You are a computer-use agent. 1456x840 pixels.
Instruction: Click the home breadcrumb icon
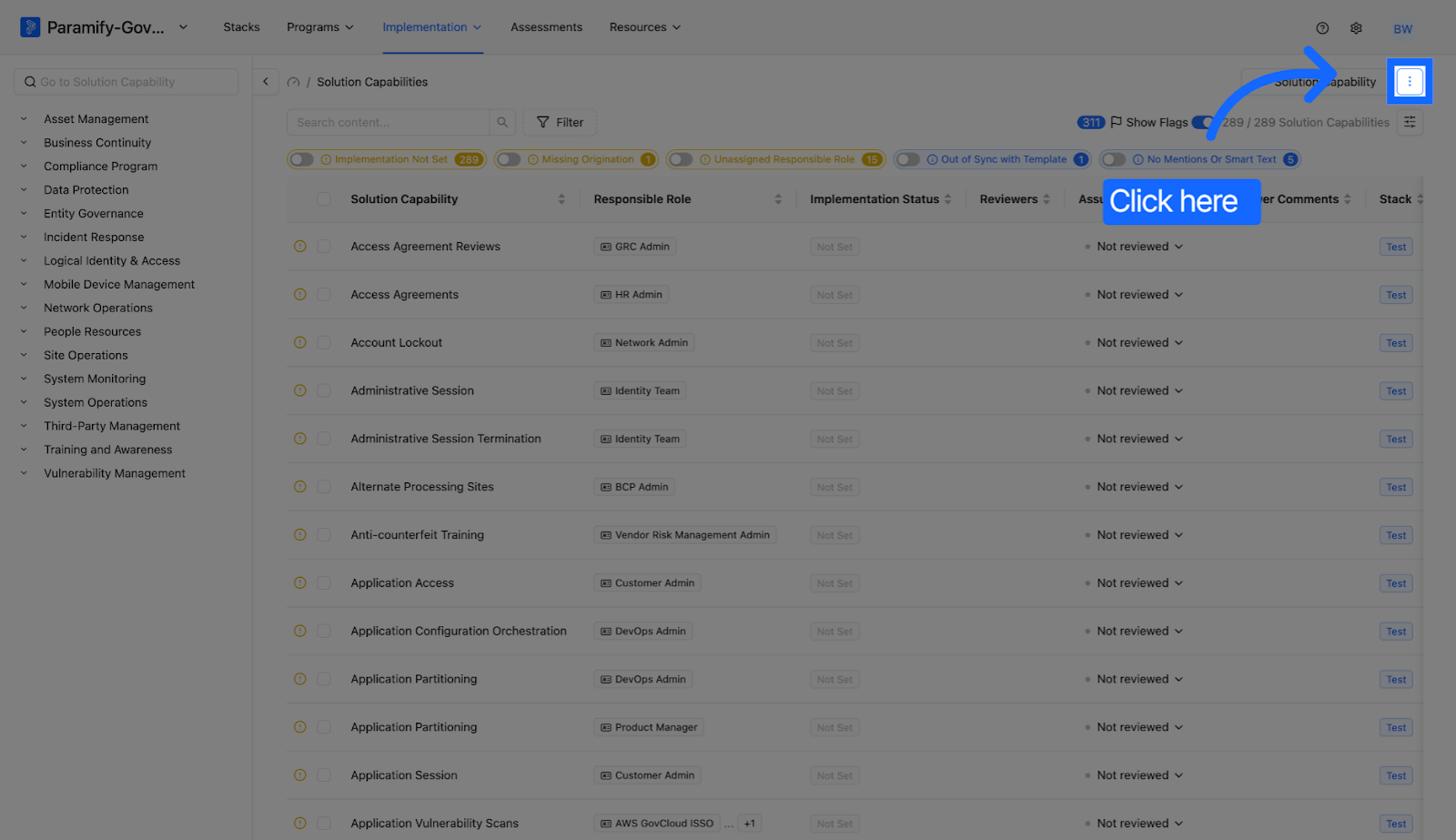pos(293,82)
